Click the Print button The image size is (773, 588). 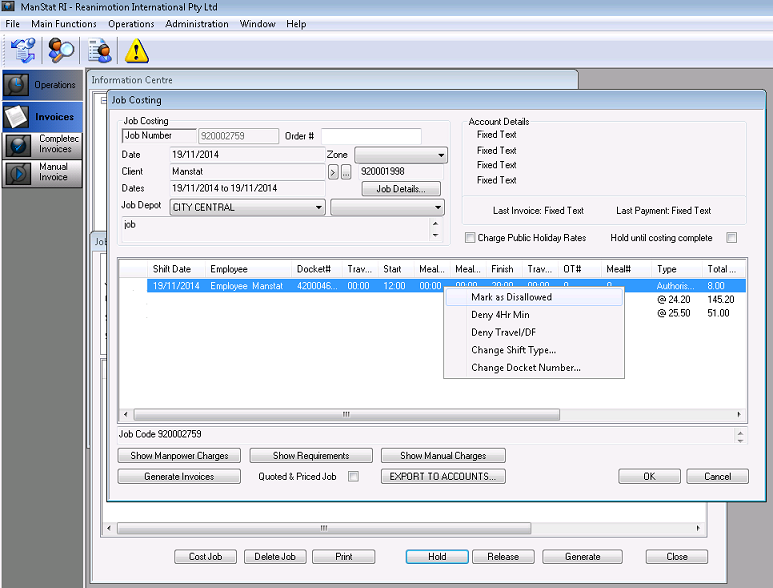344,556
